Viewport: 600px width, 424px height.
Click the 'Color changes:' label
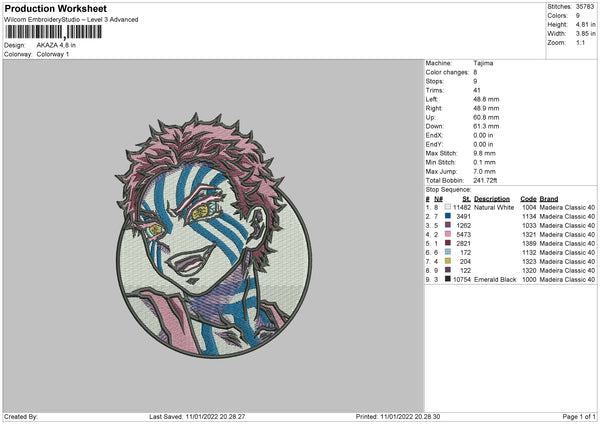point(447,72)
